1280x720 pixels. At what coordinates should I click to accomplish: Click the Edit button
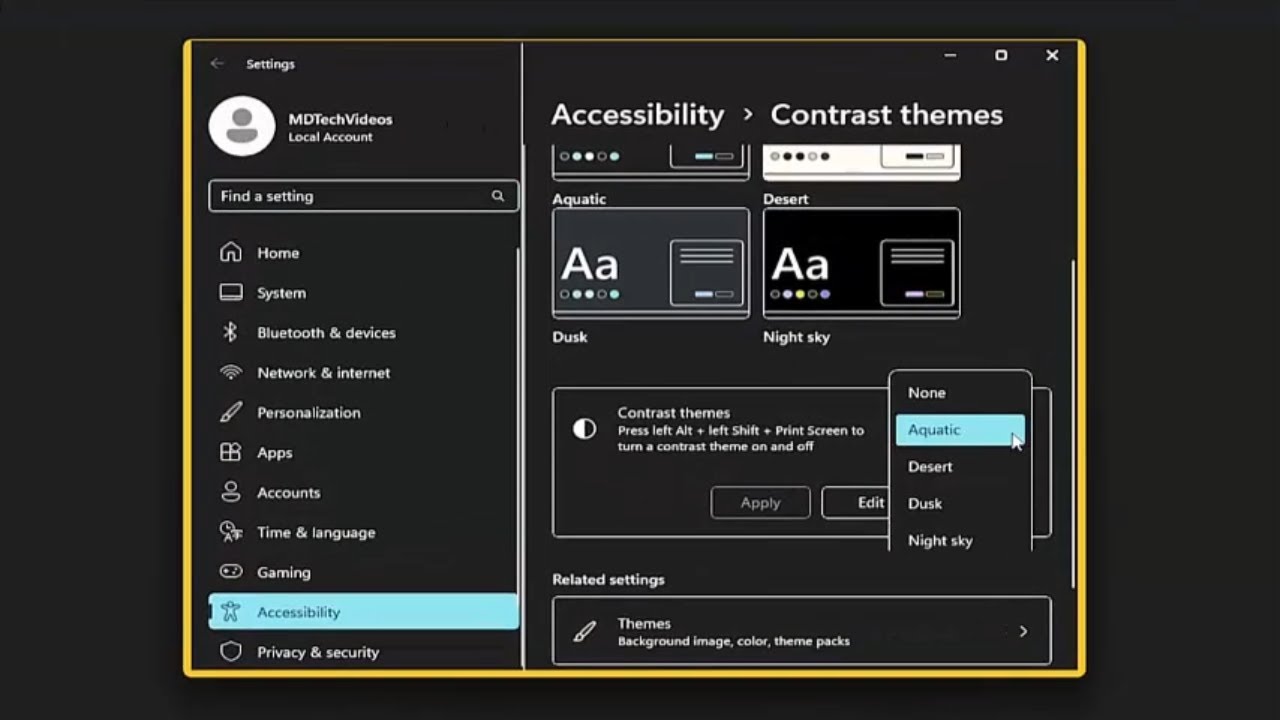click(855, 503)
